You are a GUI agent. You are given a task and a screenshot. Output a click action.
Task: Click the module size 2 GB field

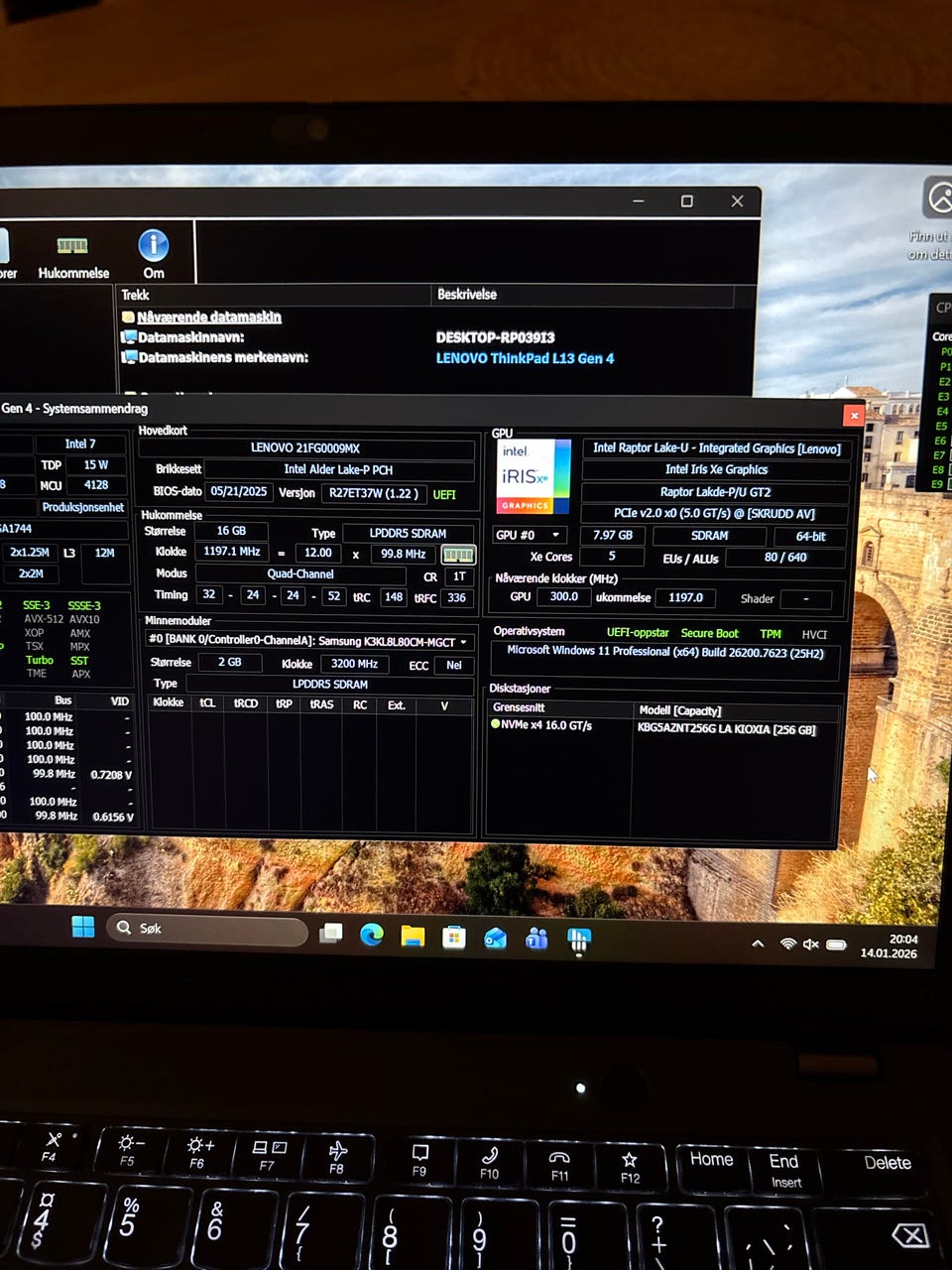click(229, 662)
